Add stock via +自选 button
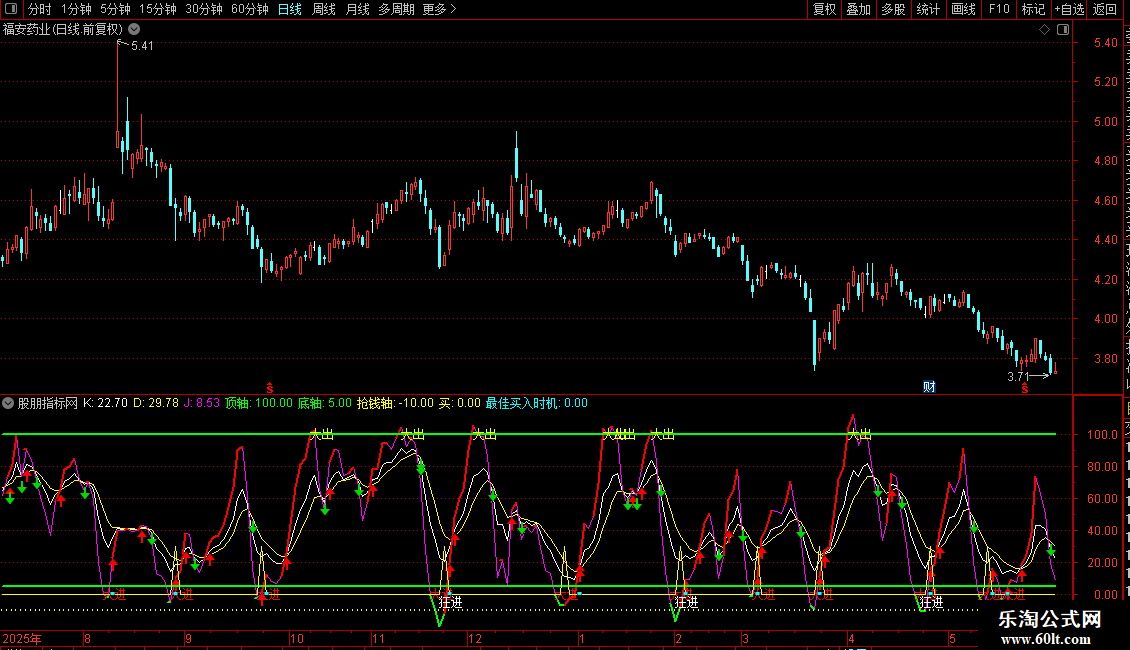 point(1069,9)
